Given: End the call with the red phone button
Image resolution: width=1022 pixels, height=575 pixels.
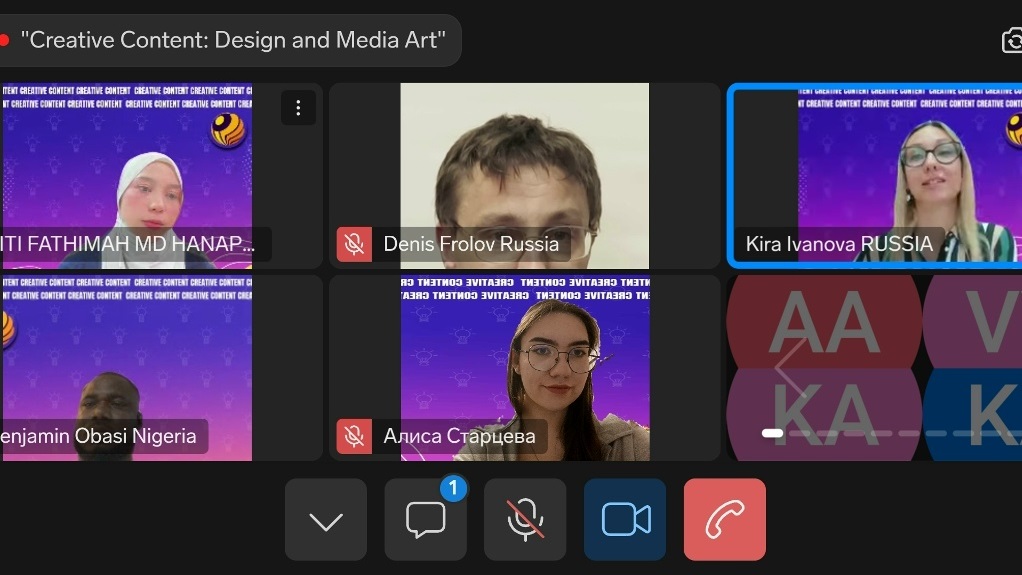Looking at the screenshot, I should [724, 520].
